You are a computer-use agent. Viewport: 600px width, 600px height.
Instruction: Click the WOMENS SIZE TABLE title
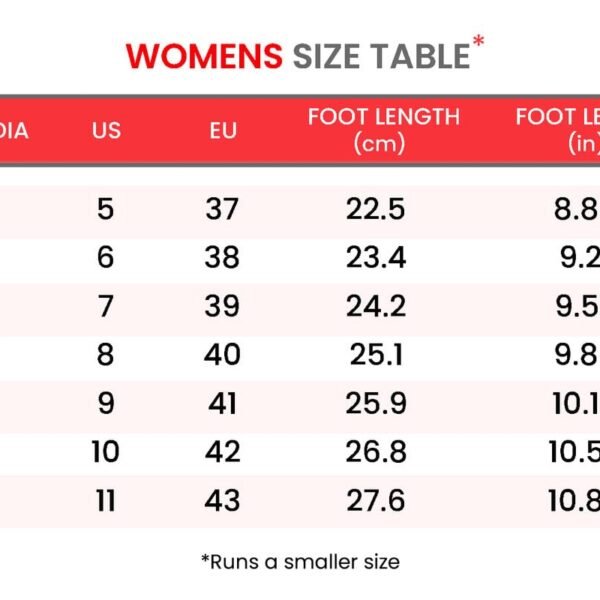297,56
